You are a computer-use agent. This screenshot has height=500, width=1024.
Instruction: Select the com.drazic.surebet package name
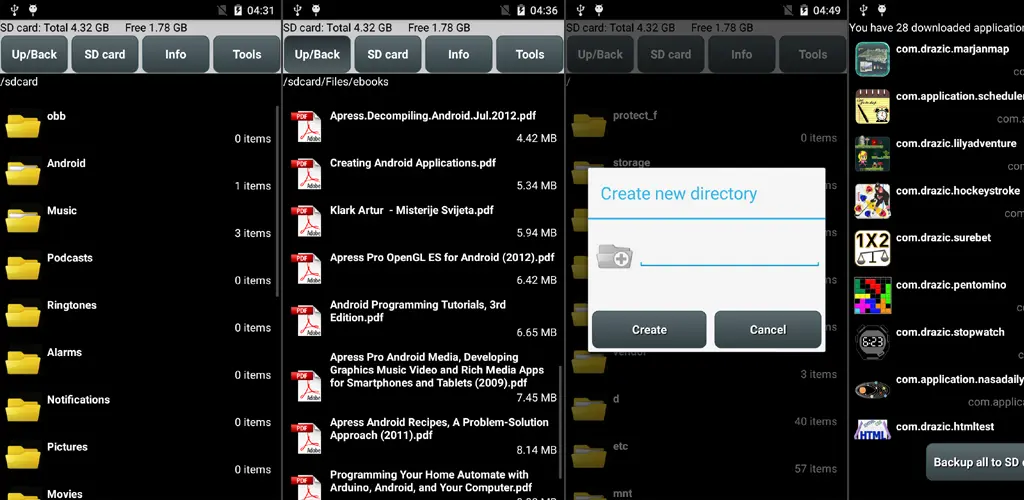coord(943,238)
